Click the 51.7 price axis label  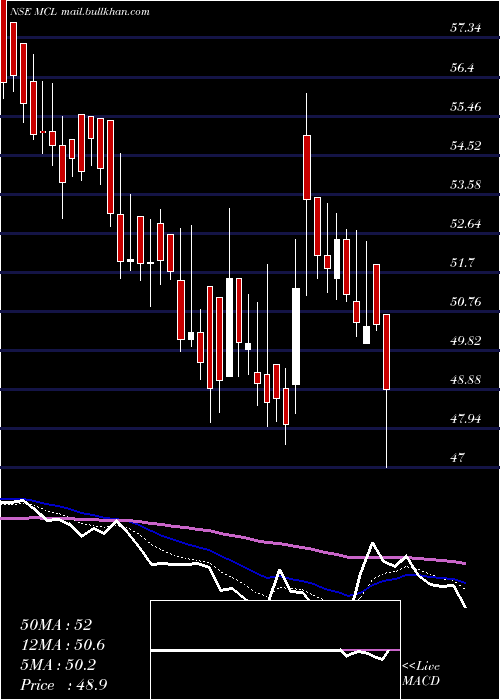[464, 262]
